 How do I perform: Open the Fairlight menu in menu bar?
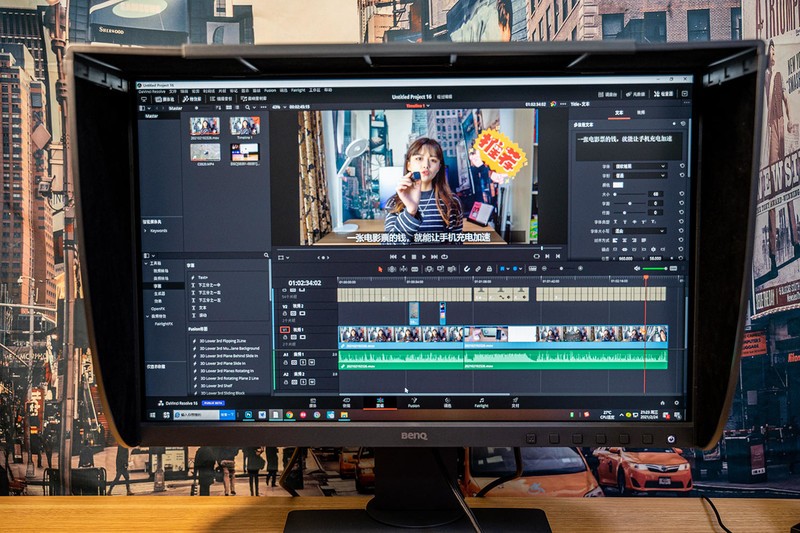(x=298, y=90)
